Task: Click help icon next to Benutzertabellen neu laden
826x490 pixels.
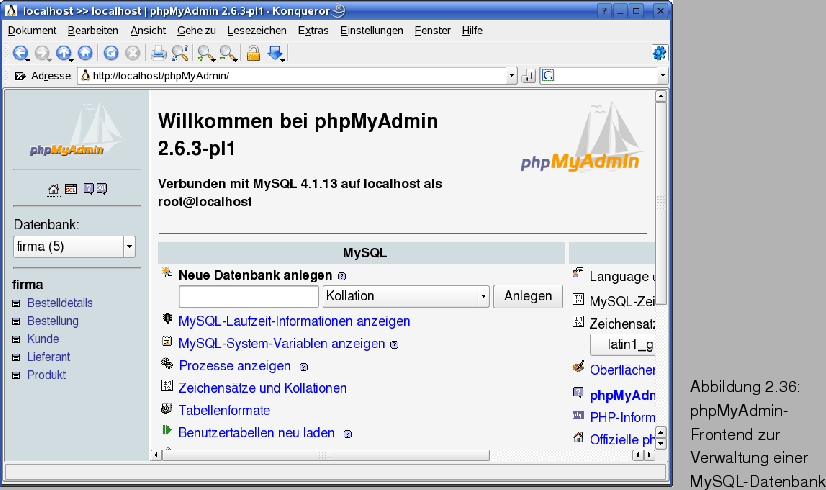Action: click(x=348, y=434)
